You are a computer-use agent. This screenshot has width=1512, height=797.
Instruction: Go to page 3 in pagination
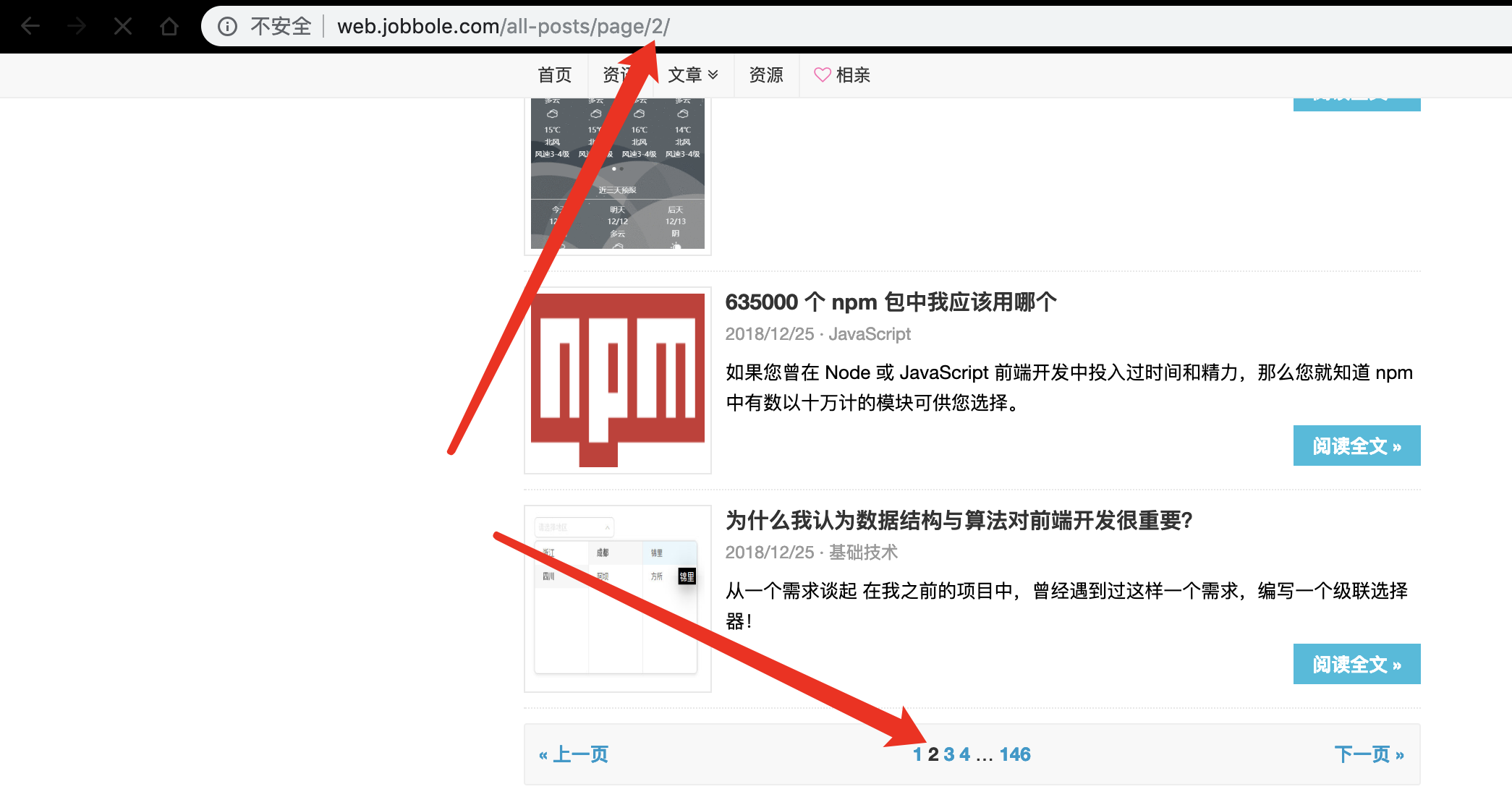(949, 755)
